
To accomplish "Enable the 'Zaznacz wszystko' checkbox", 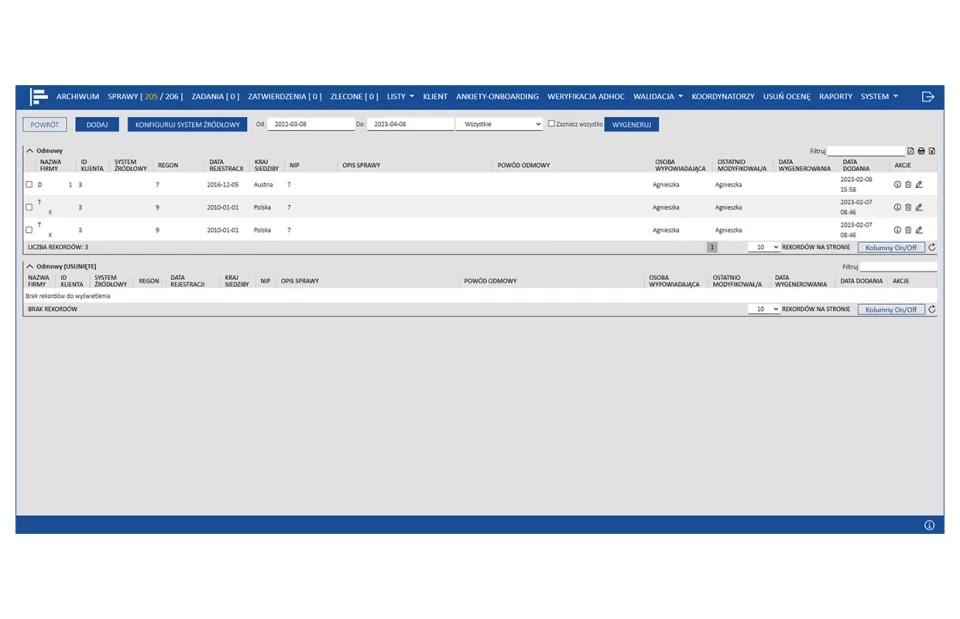I will [551, 124].
